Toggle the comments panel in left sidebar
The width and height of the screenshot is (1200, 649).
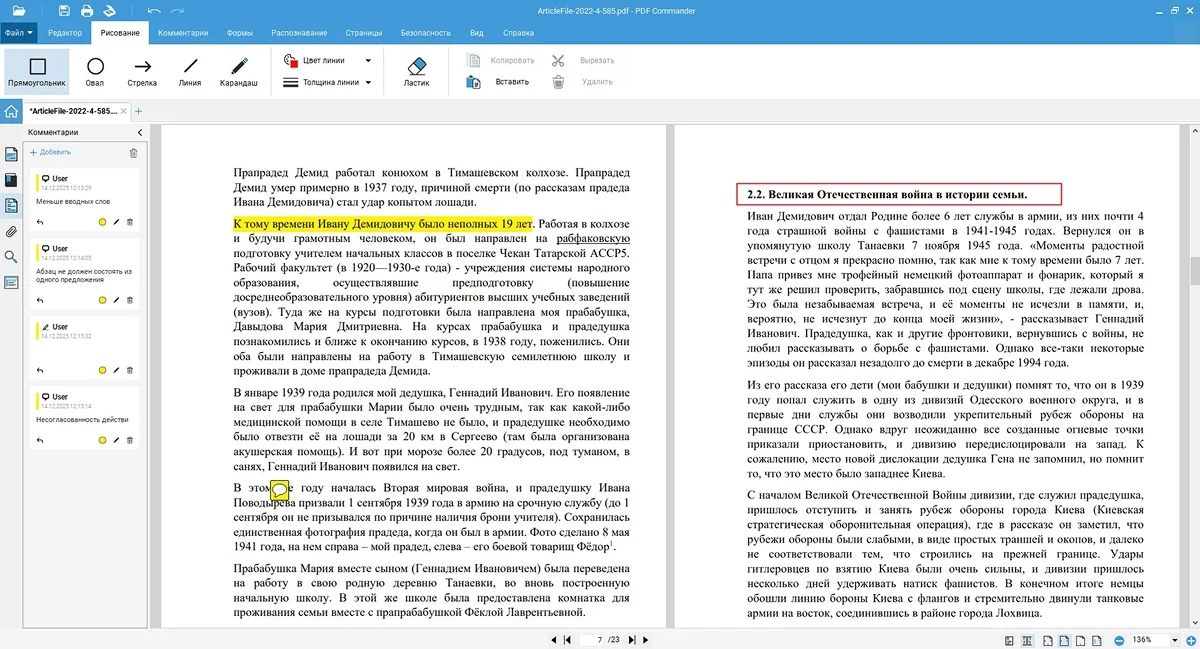coord(11,205)
